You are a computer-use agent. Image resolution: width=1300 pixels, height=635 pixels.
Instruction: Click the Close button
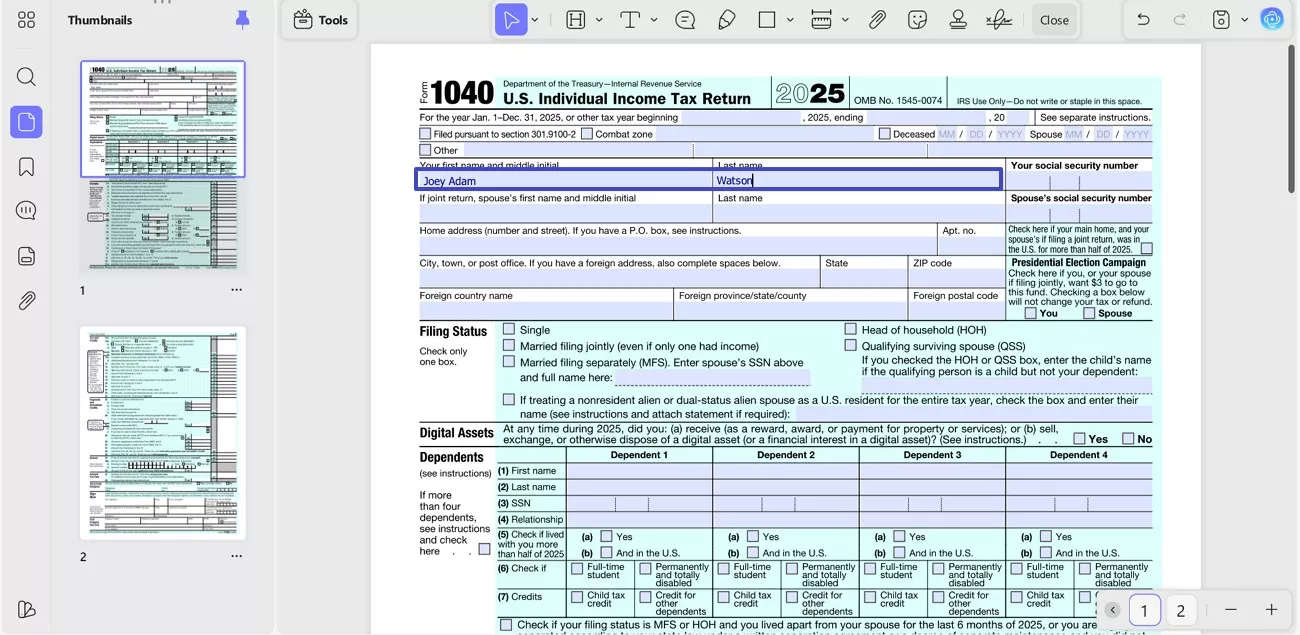click(x=1055, y=19)
